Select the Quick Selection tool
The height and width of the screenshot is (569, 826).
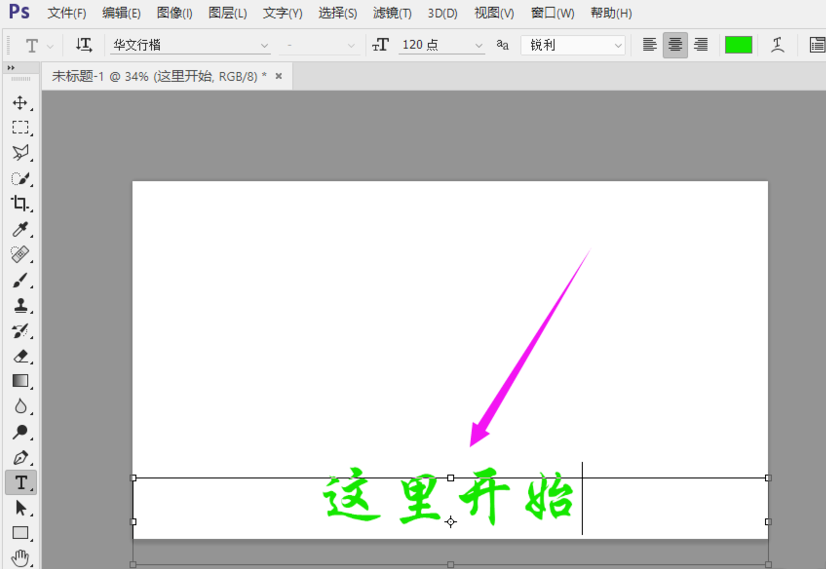tap(20, 178)
